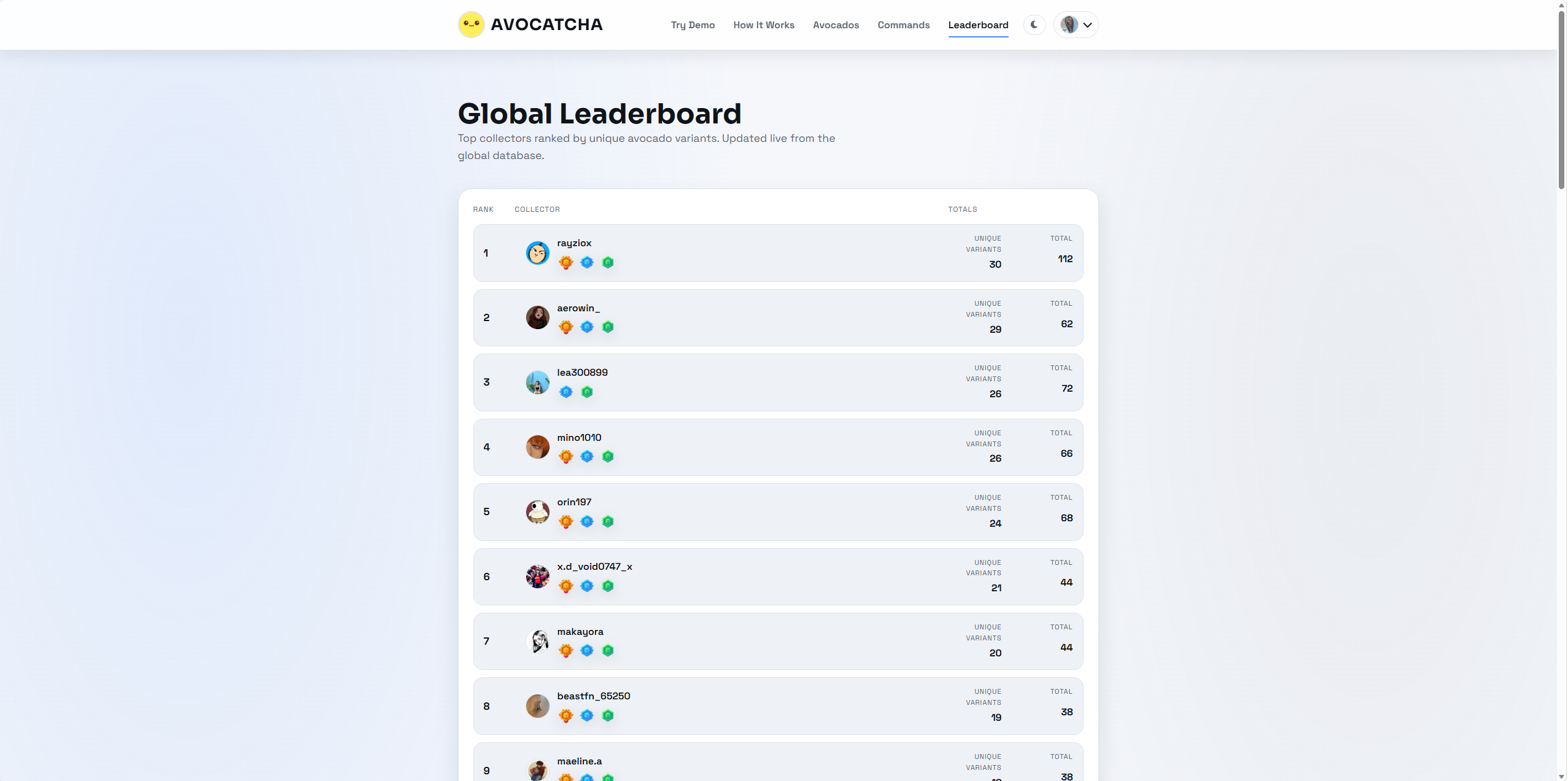Click mino1010's orange badge icon
This screenshot has height=781, width=1568.
[x=566, y=457]
